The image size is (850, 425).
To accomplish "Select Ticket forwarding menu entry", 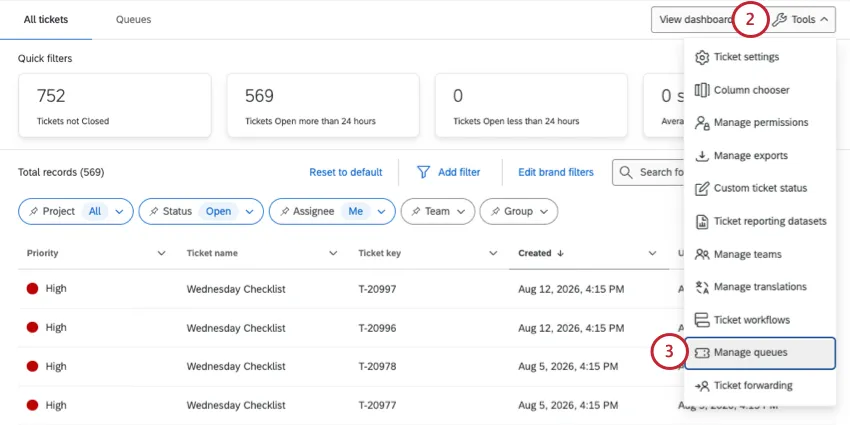I will tap(760, 386).
